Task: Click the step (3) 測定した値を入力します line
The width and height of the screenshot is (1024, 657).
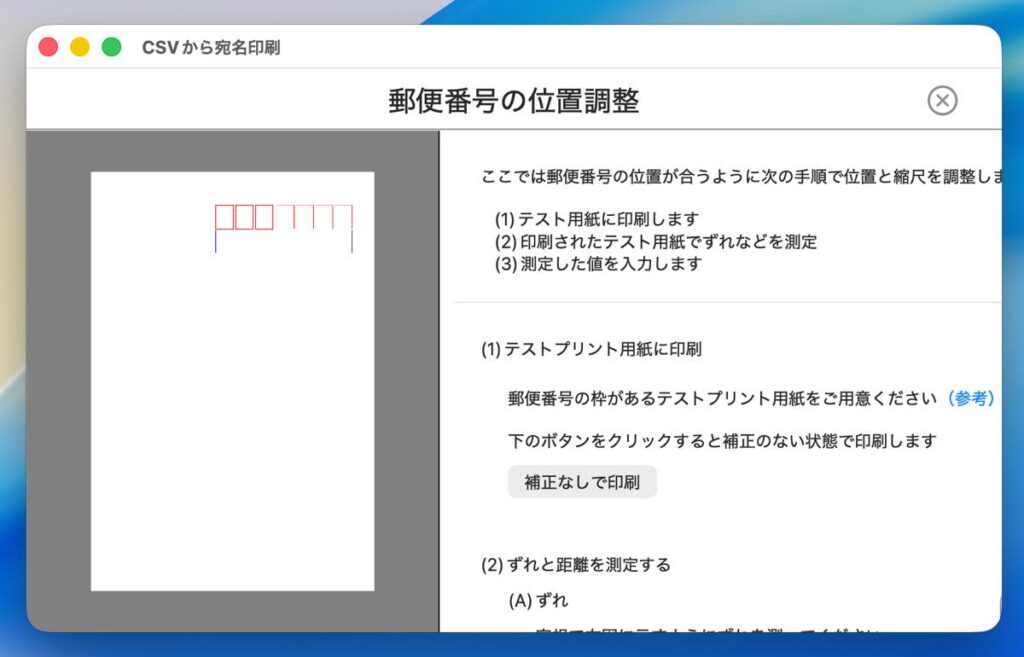Action: pyautogui.click(x=598, y=264)
